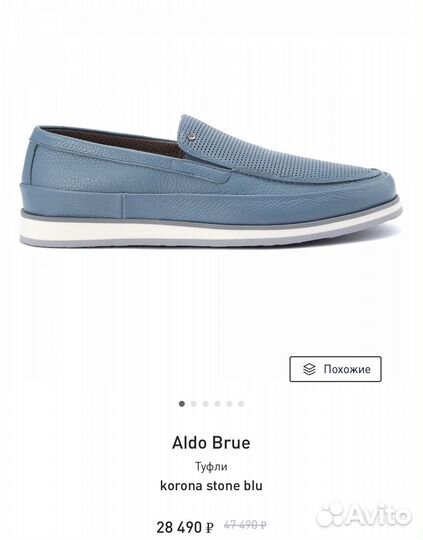Open the blue loafer product photo
This screenshot has height=540, width=423.
coord(211,181)
